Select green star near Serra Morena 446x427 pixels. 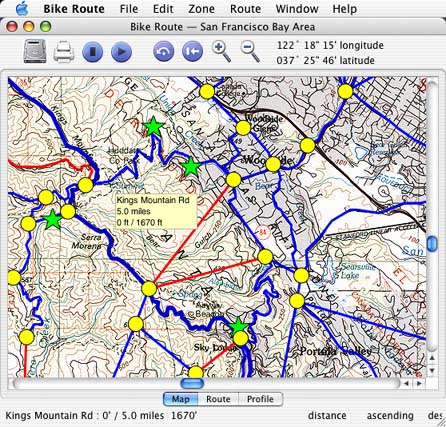(x=52, y=219)
